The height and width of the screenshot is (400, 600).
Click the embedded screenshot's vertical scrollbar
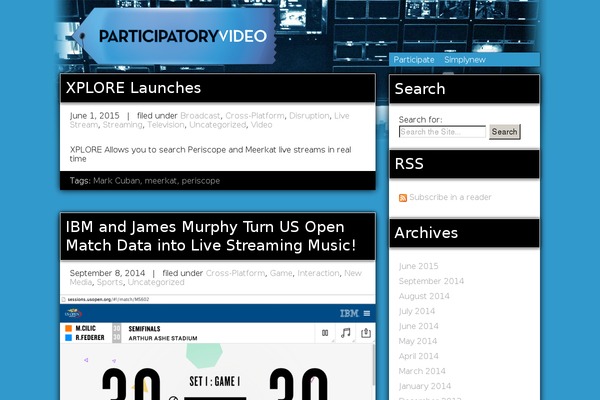tap(373, 366)
